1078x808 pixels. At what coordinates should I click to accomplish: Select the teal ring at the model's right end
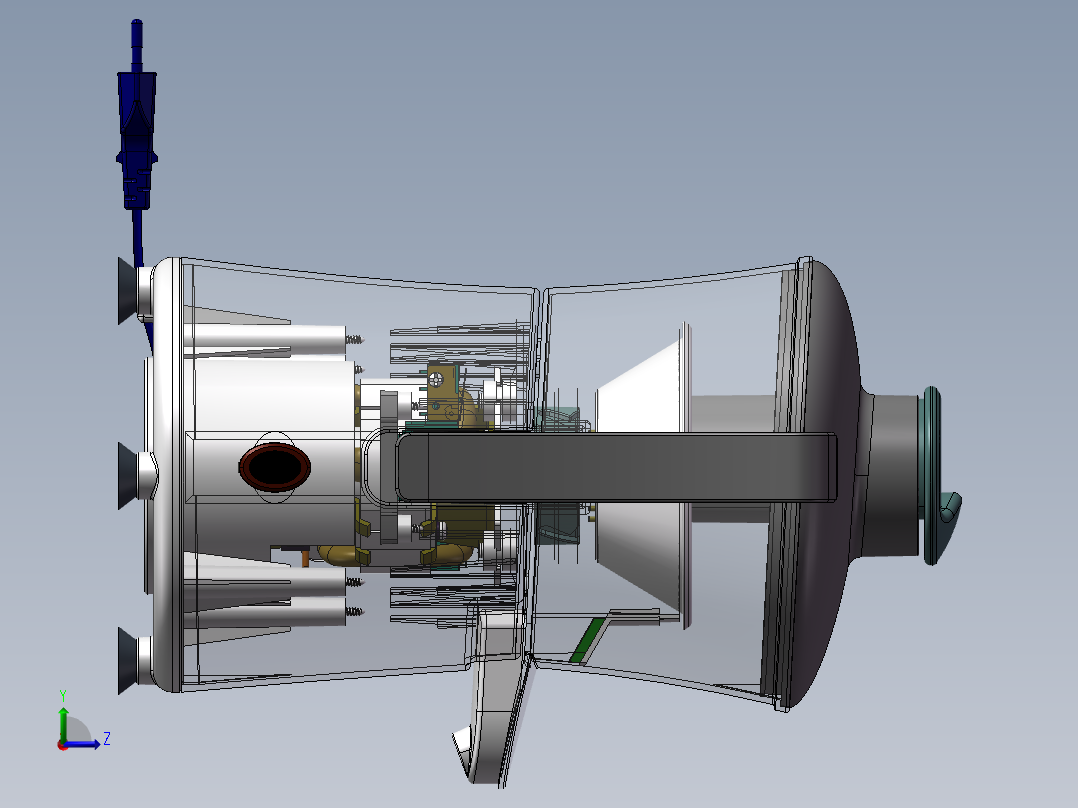[x=932, y=475]
